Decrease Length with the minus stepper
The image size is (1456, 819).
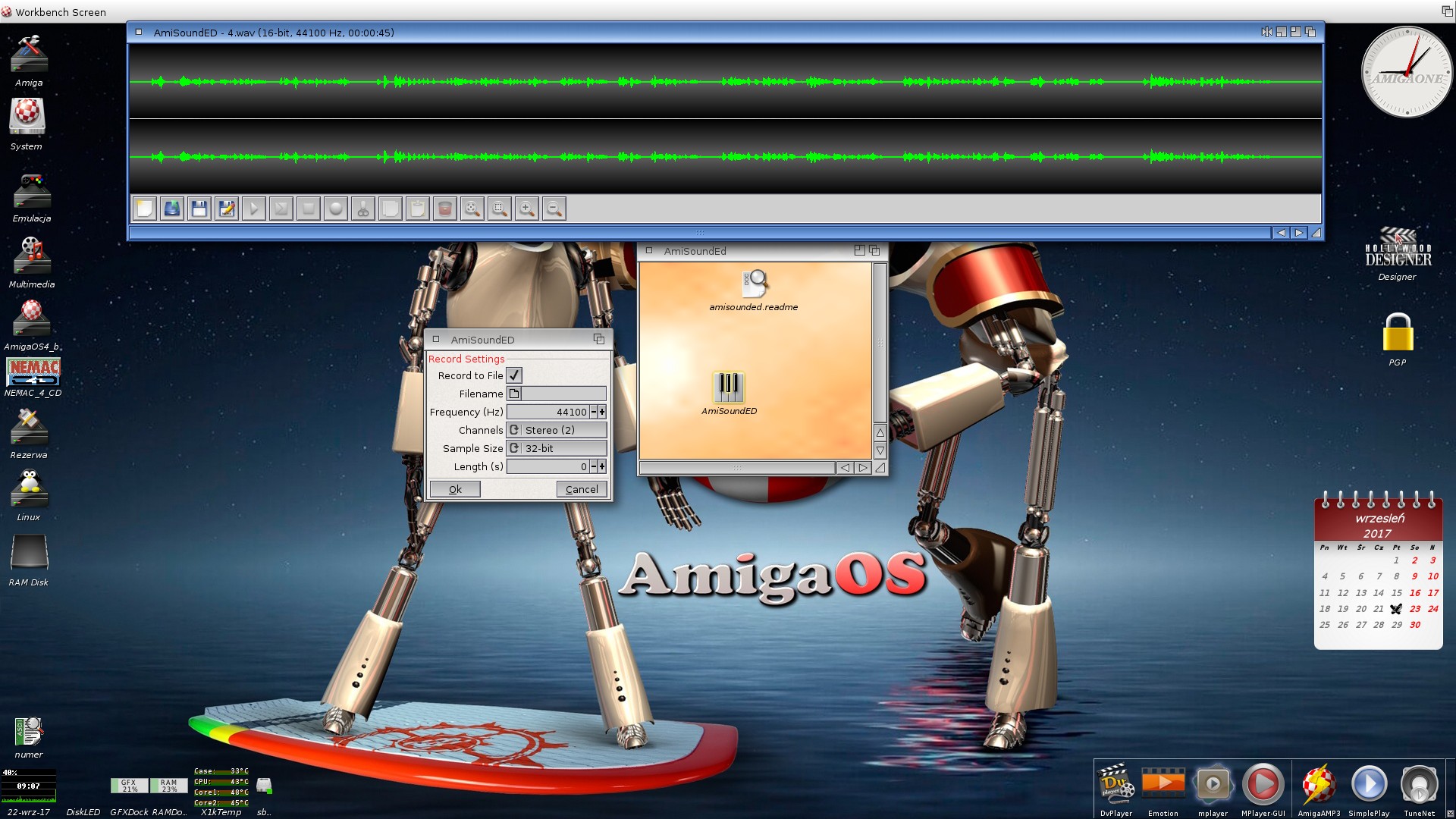point(594,466)
